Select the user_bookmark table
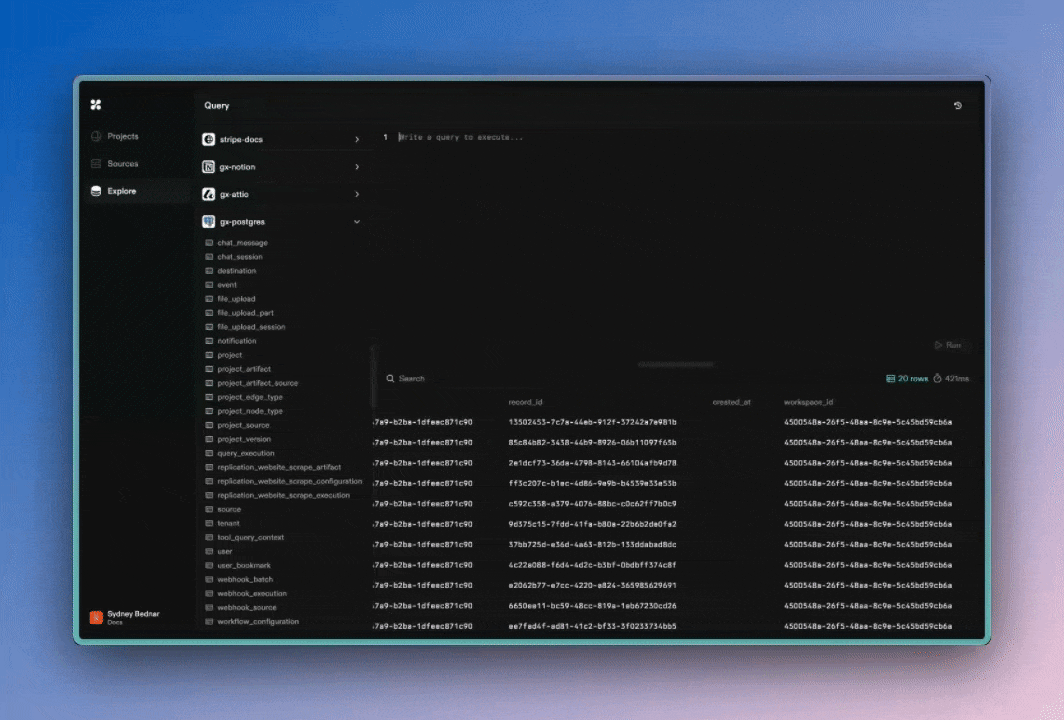Viewport: 1064px width, 720px height. click(244, 565)
